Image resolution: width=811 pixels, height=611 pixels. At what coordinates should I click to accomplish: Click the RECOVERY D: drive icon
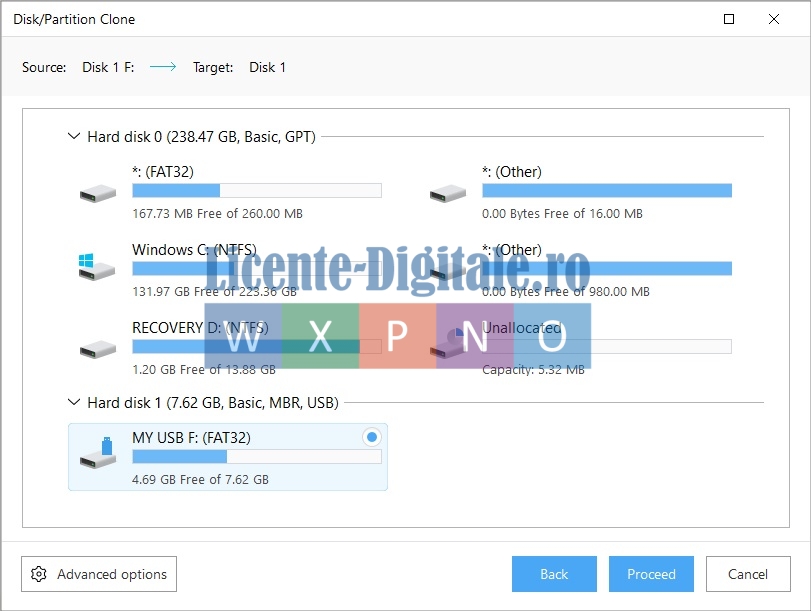[x=98, y=350]
